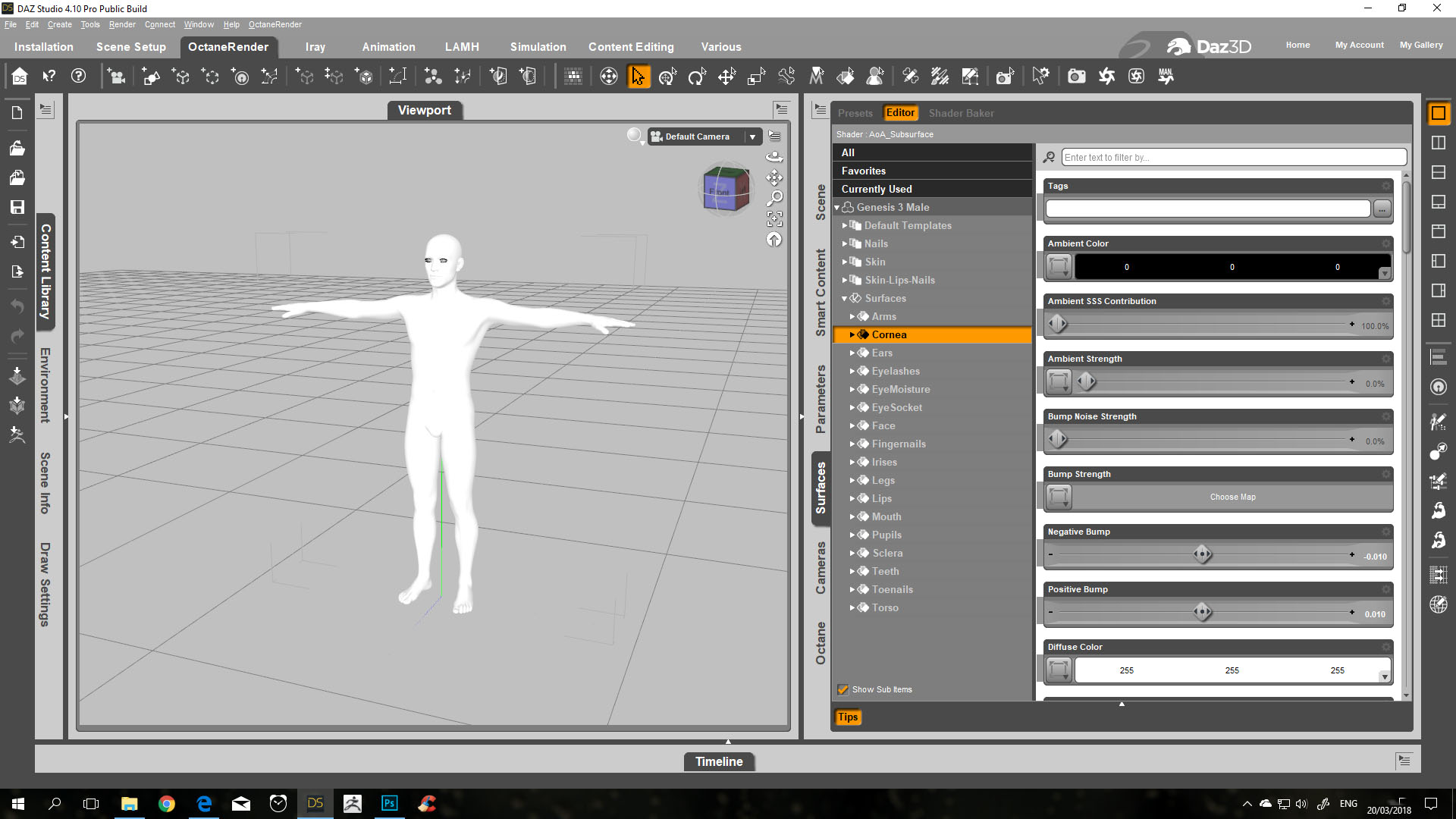Click the Save file icon on left
Image resolution: width=1456 pixels, height=819 pixels.
coord(17,207)
